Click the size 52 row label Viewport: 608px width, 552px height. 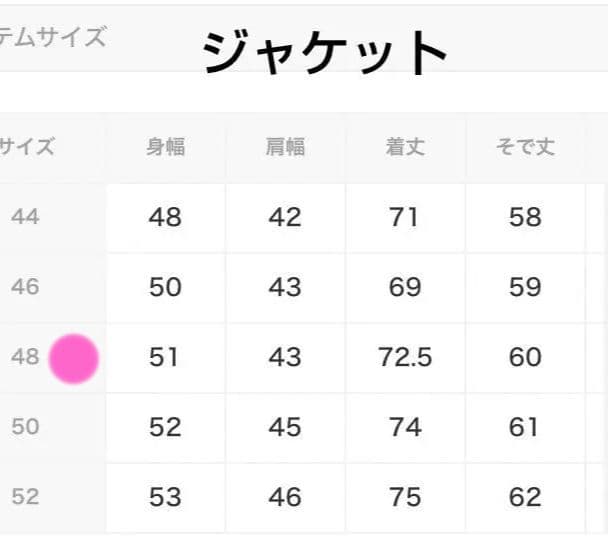[25, 497]
